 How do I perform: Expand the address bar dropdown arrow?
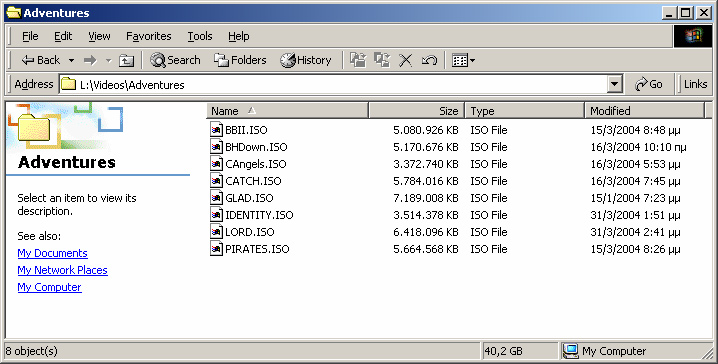615,85
